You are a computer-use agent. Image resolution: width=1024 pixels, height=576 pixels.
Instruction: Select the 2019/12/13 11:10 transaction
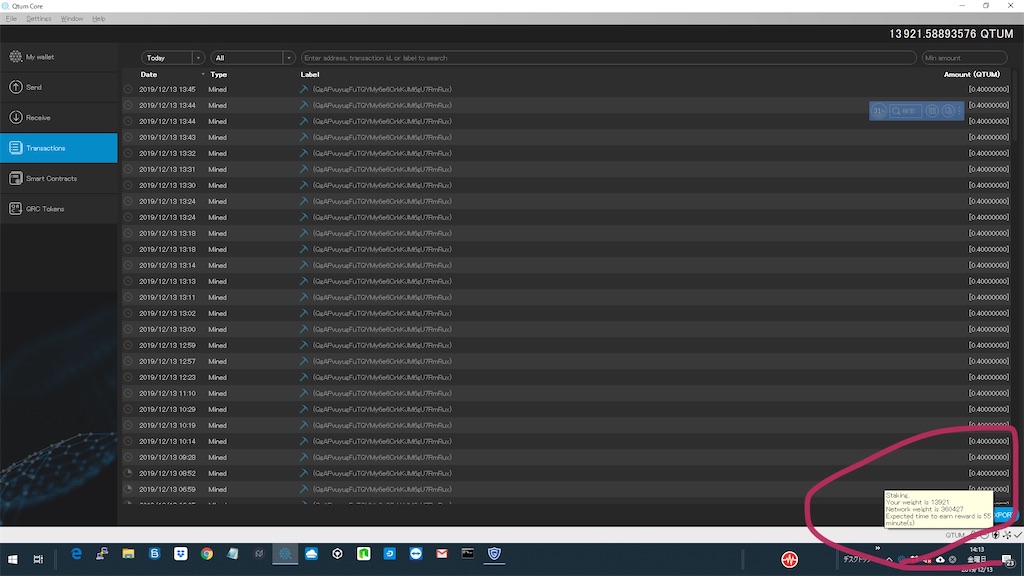[x=566, y=393]
